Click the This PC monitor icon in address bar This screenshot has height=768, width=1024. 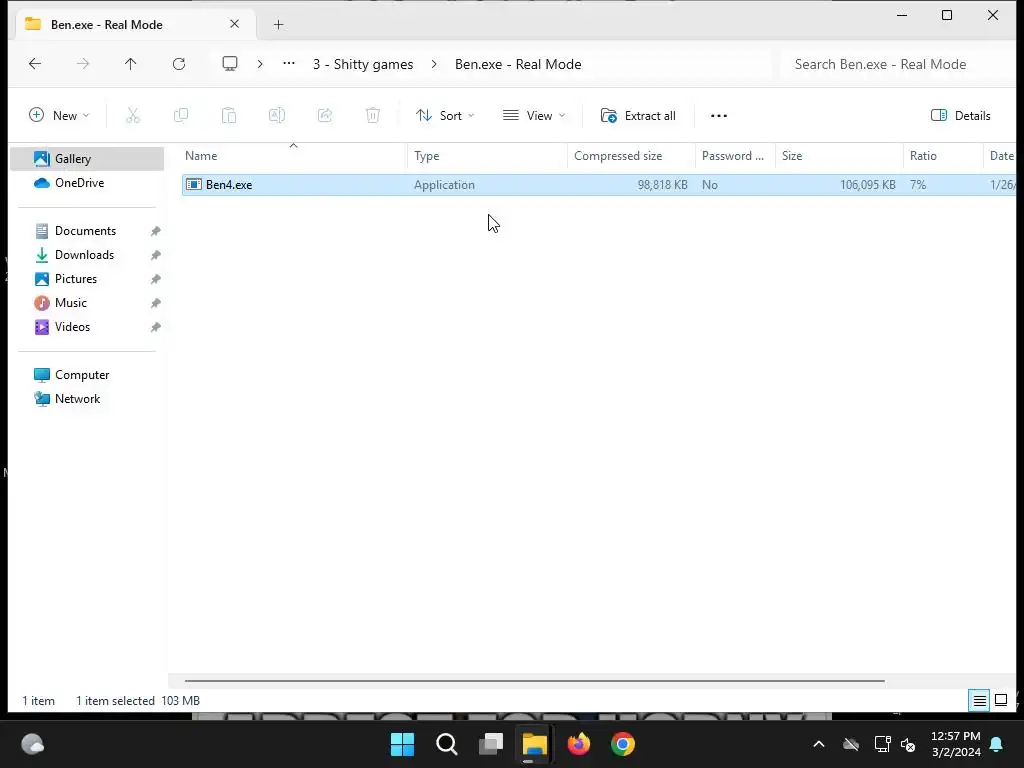tap(230, 64)
